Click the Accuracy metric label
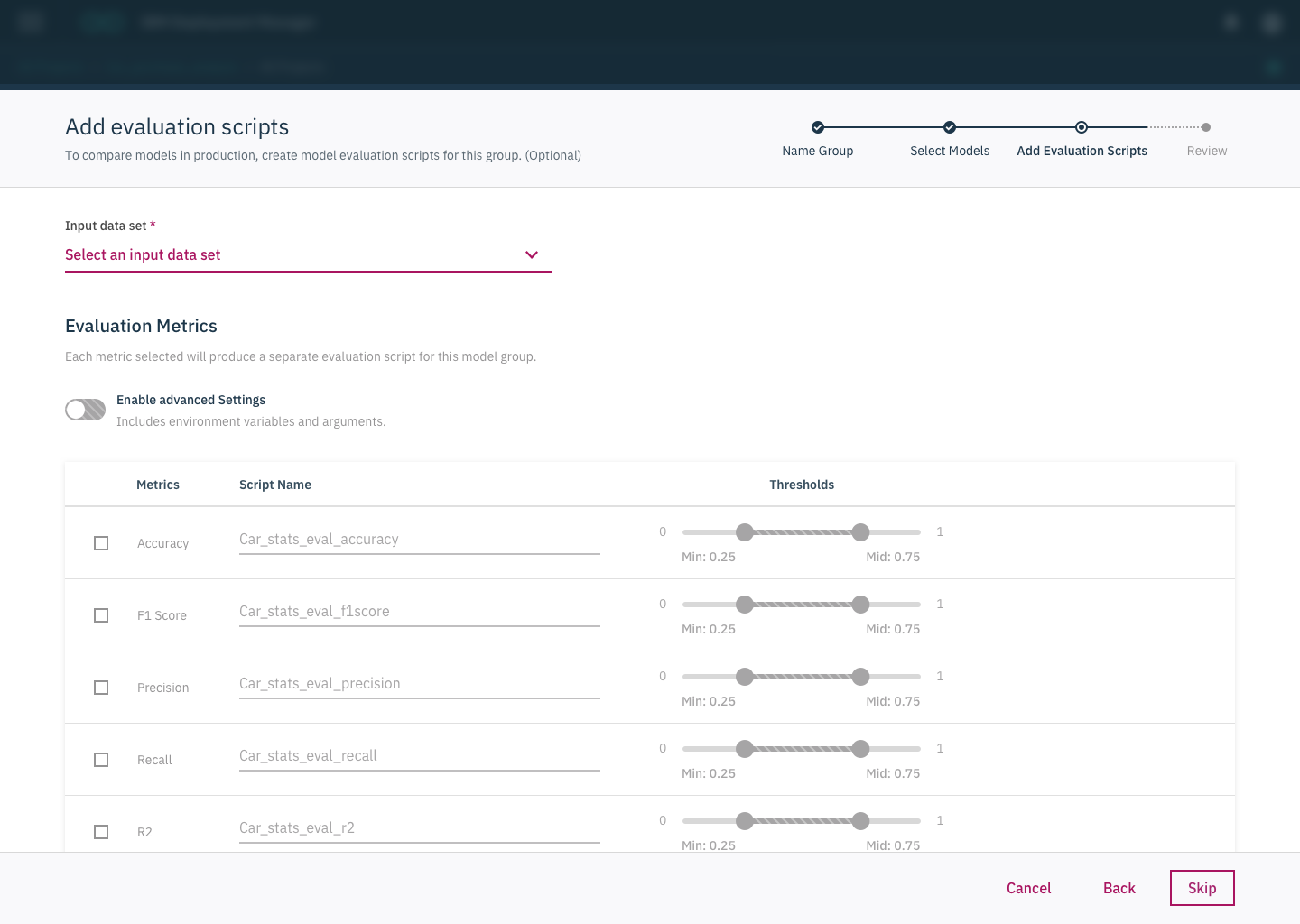Image resolution: width=1300 pixels, height=924 pixels. (x=163, y=543)
